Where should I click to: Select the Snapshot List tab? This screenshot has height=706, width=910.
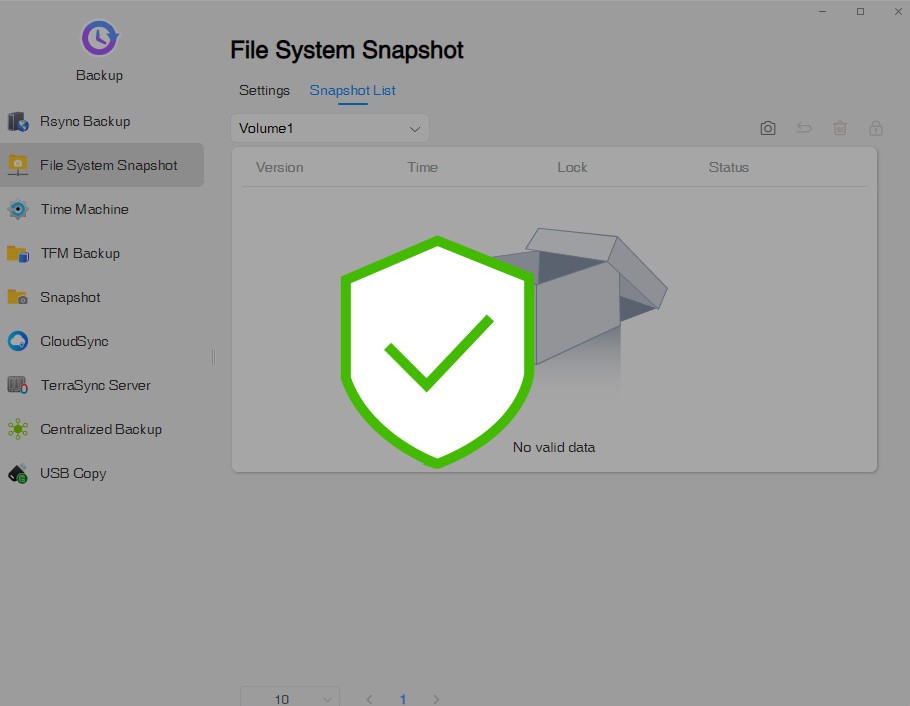[x=352, y=90]
